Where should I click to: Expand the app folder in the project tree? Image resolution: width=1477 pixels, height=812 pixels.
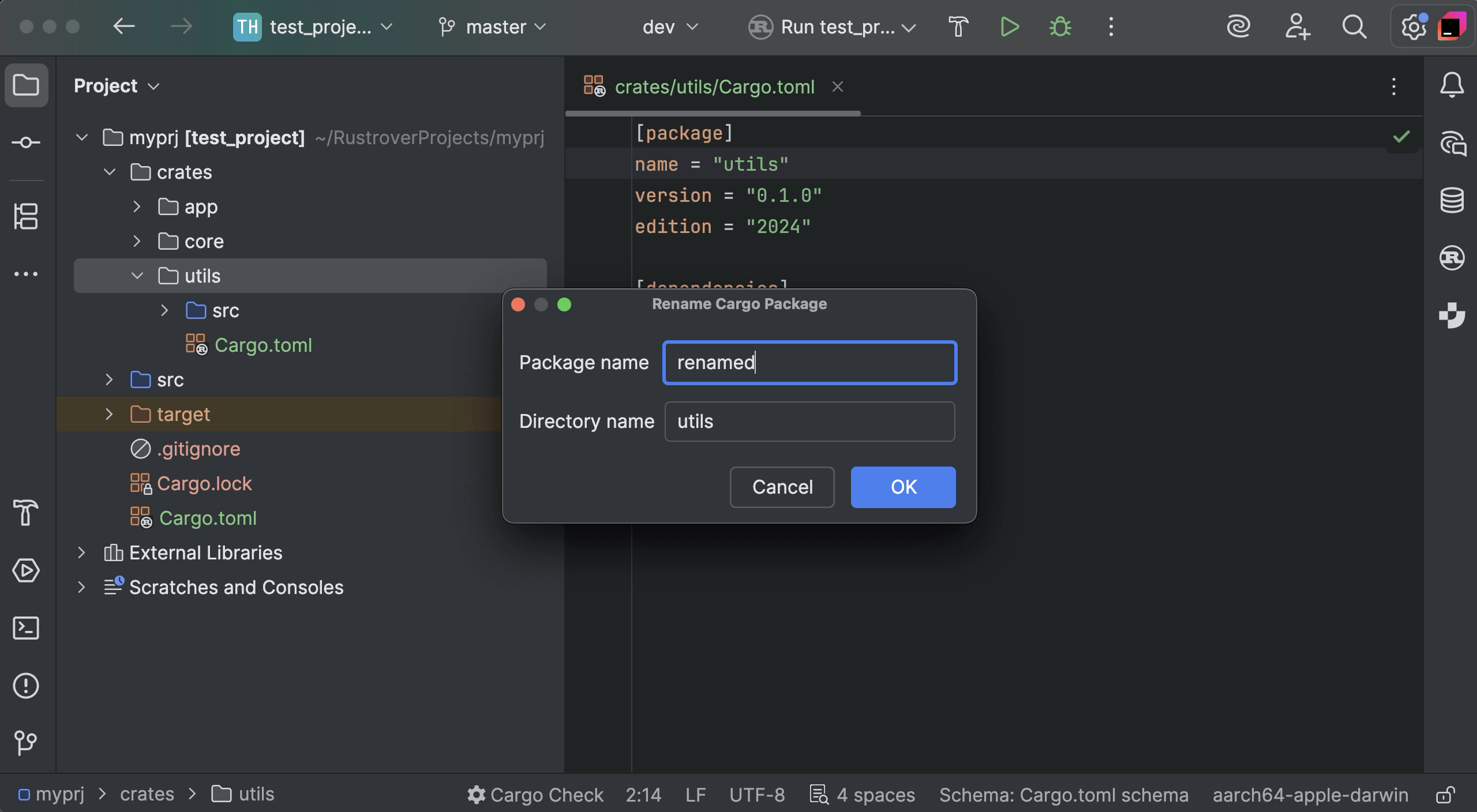click(137, 207)
